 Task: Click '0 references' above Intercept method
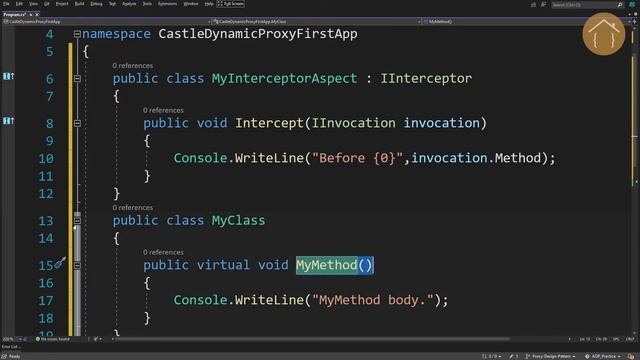pos(163,110)
